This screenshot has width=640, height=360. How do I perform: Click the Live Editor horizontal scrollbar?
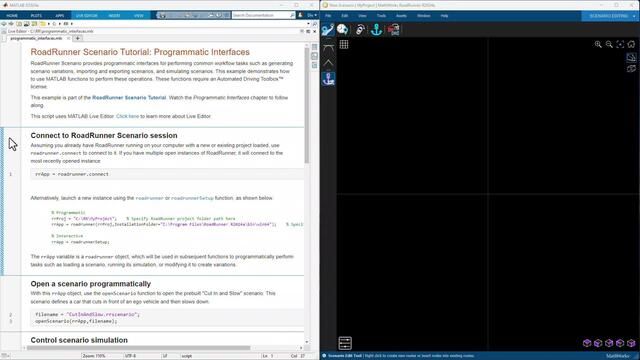[139, 348]
